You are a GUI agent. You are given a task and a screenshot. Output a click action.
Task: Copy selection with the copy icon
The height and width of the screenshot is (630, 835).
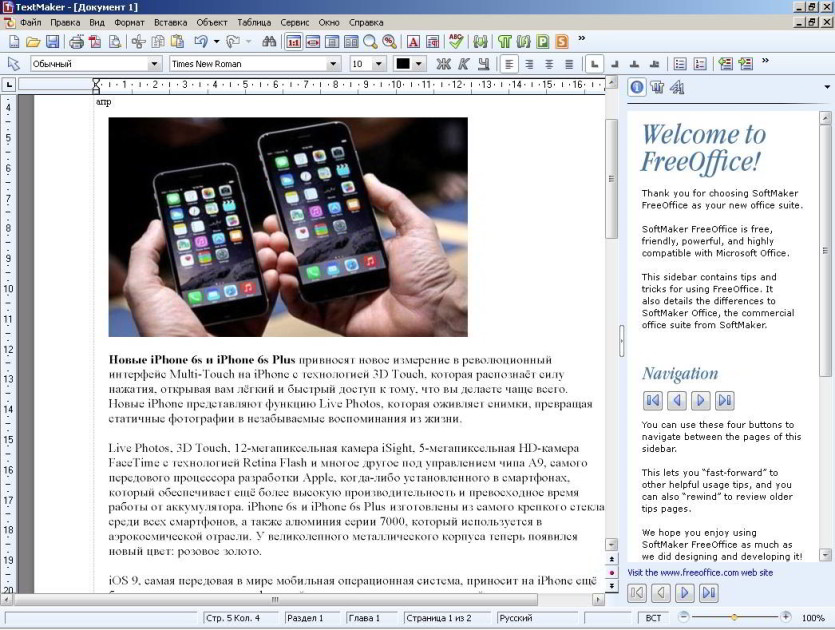[x=158, y=42]
